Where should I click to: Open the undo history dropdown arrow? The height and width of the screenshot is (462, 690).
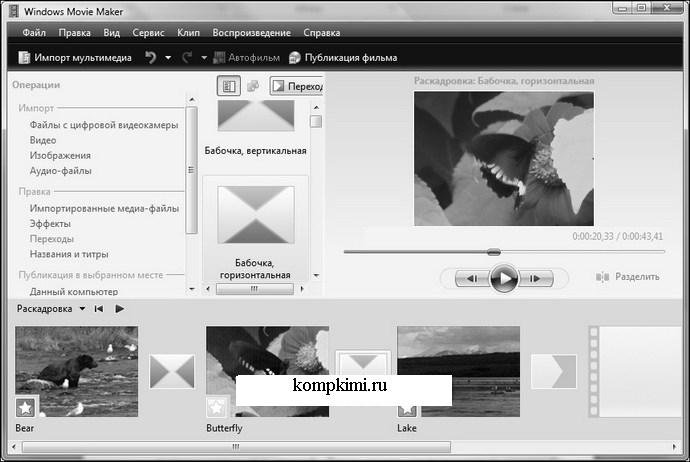168,58
